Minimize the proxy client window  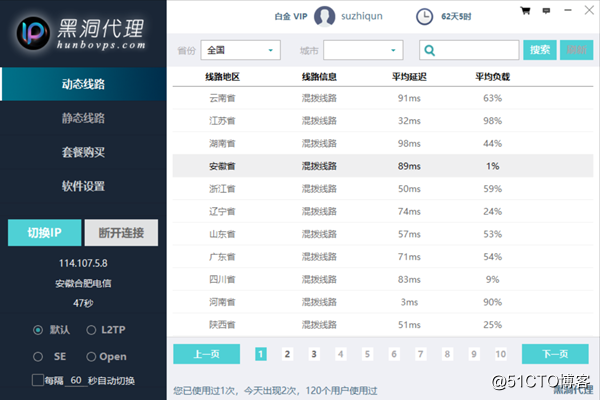pyautogui.click(x=568, y=10)
